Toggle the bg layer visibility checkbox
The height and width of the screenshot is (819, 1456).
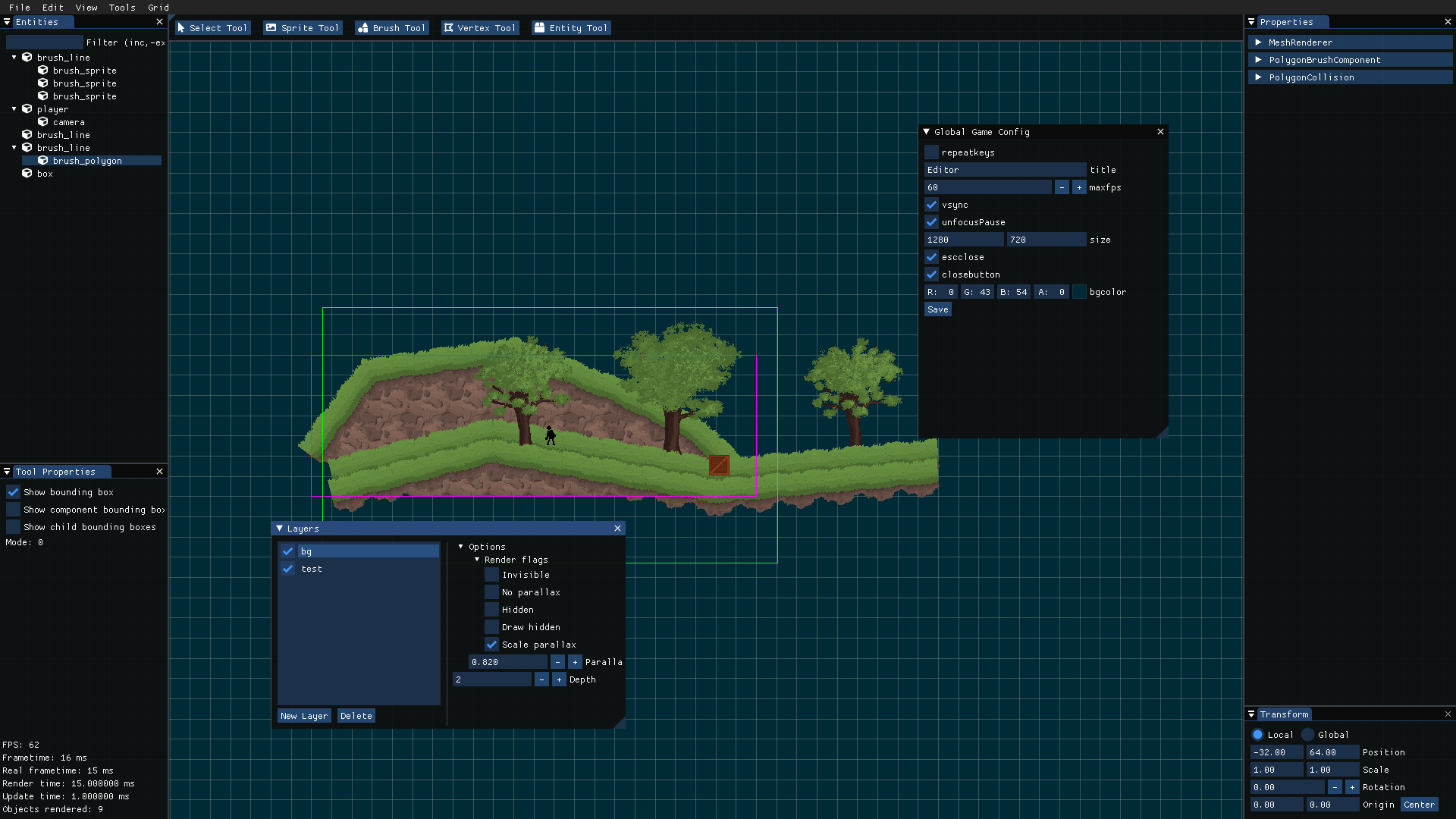point(288,551)
